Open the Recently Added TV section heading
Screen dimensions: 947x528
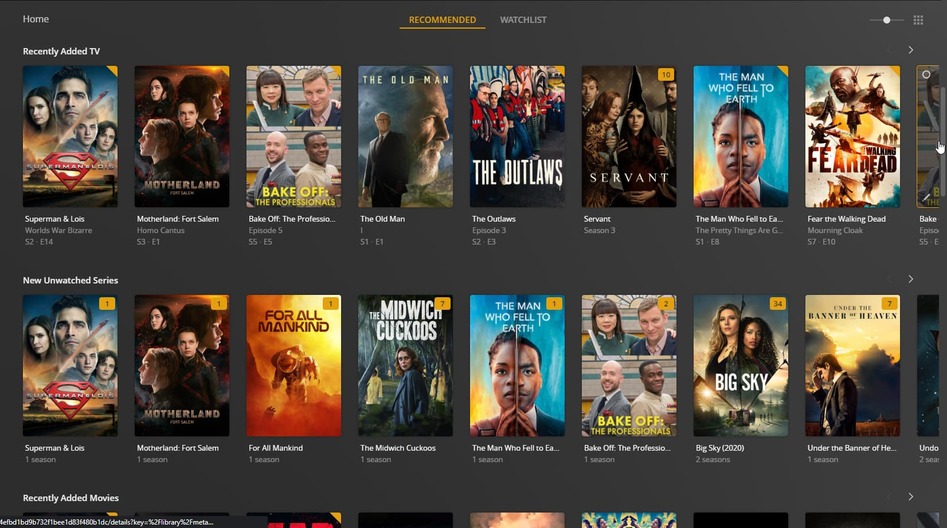pyautogui.click(x=61, y=51)
